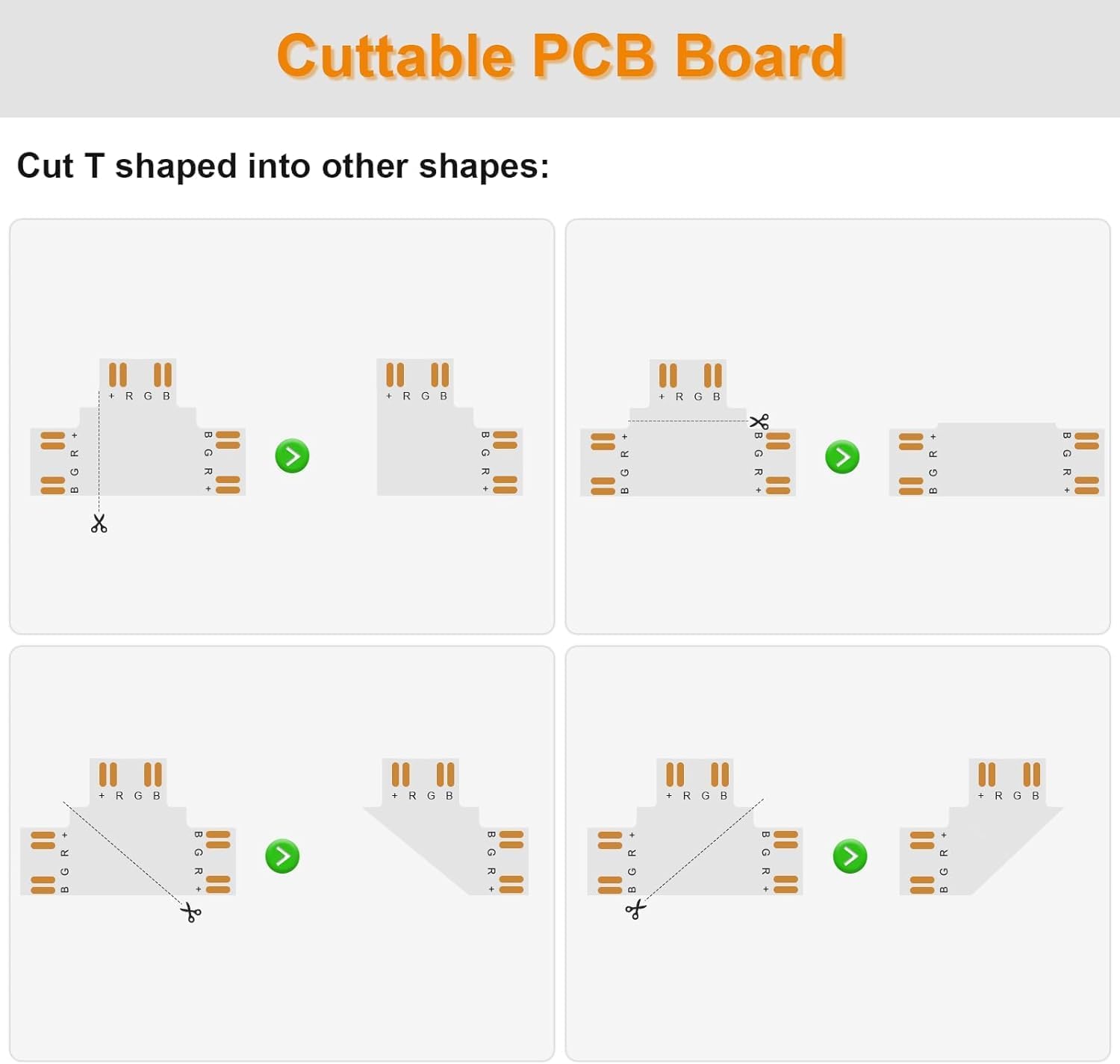Click the green arrow in bottom-right panel
The height and width of the screenshot is (1064, 1120).
pos(850,856)
